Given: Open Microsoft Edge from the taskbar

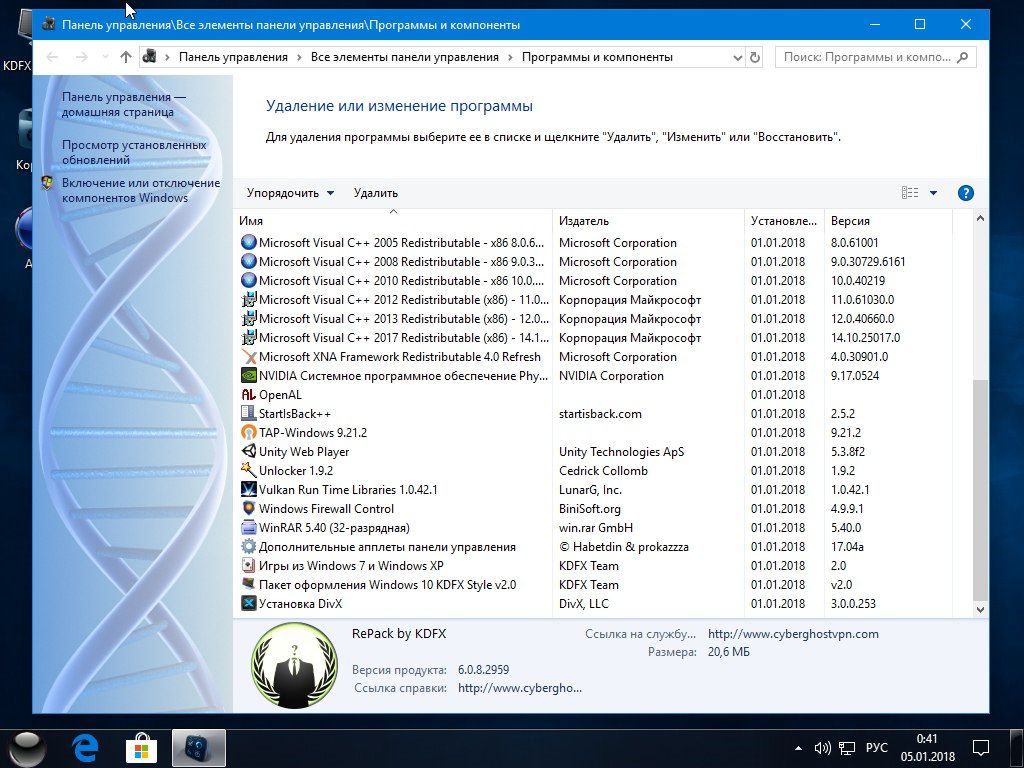Looking at the screenshot, I should point(87,747).
